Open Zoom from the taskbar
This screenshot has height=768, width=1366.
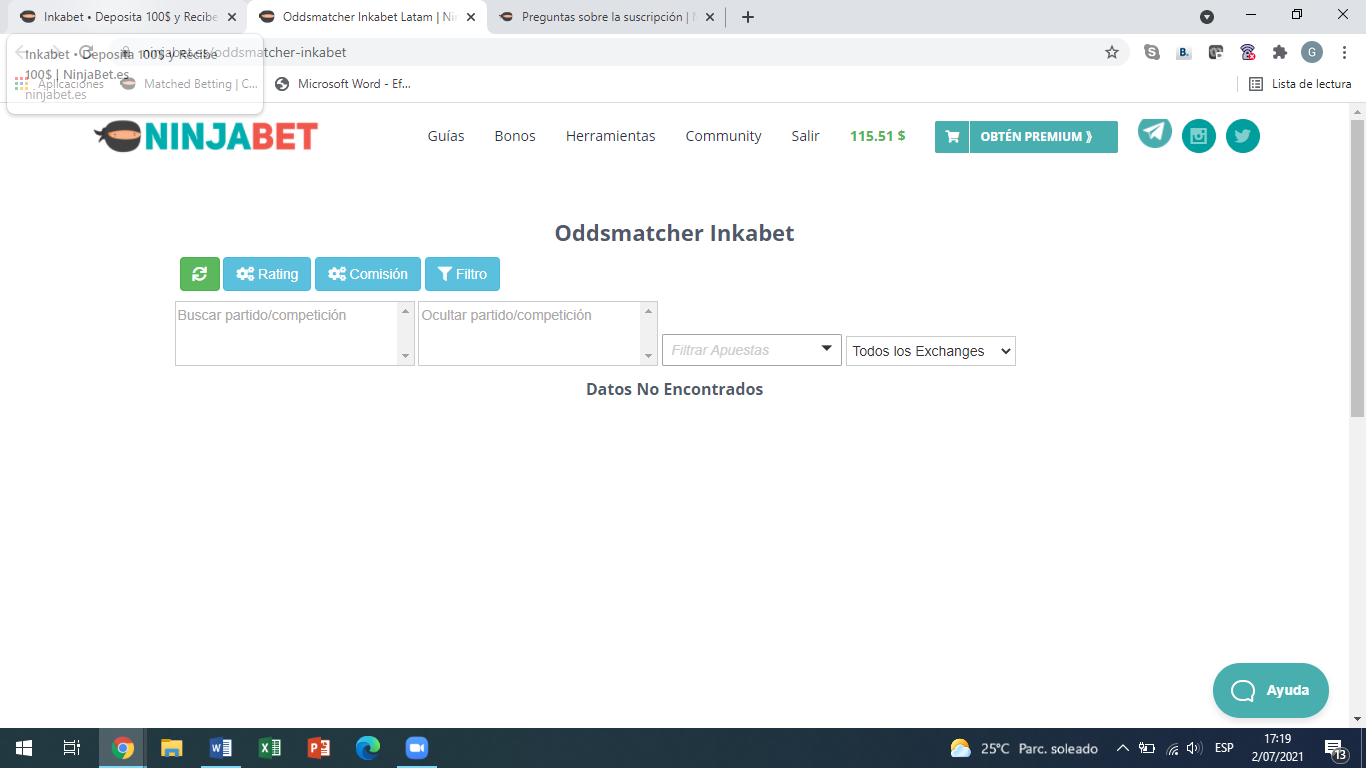[x=417, y=748]
